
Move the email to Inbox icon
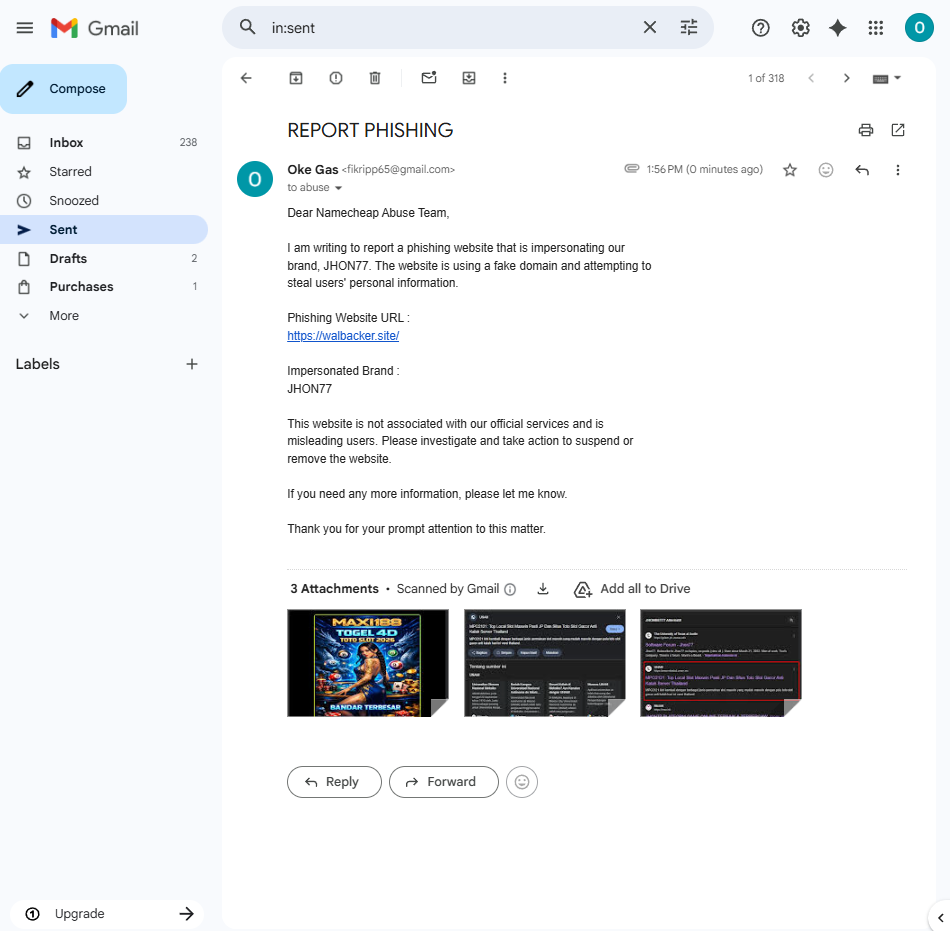click(x=469, y=78)
